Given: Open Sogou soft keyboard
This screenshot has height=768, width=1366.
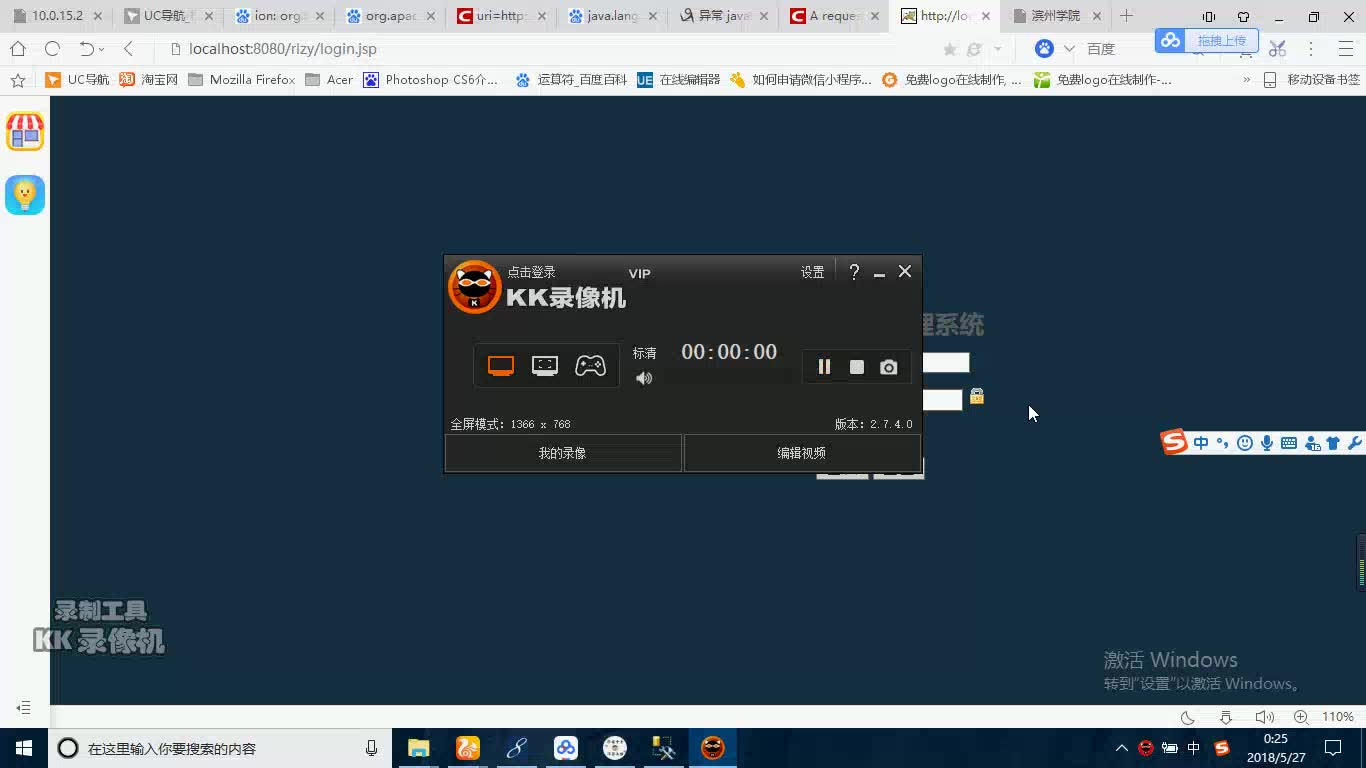Looking at the screenshot, I should click(1289, 443).
